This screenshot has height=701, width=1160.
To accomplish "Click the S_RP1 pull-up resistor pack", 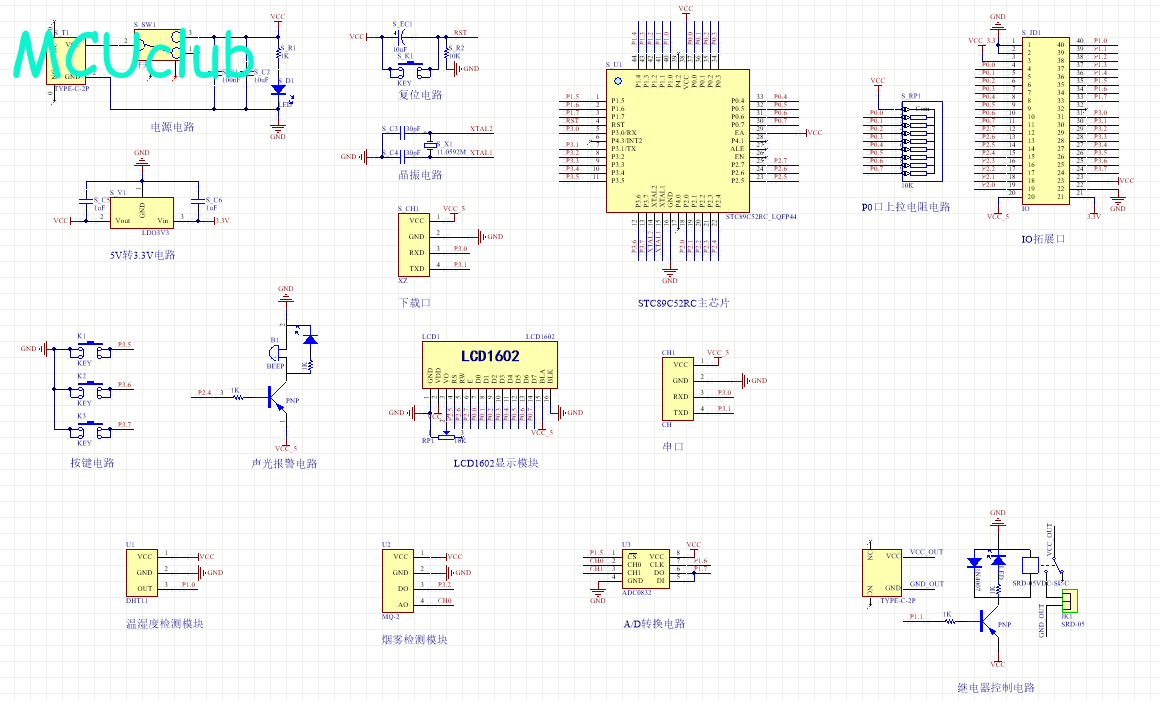I will (922, 140).
